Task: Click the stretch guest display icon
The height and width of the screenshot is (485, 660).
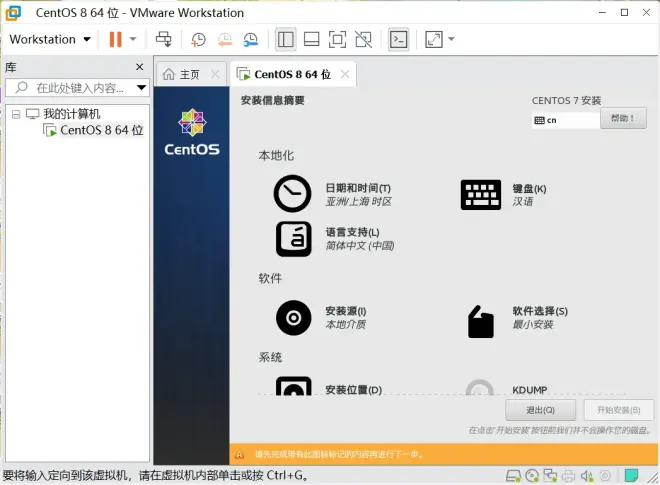Action: 434,40
